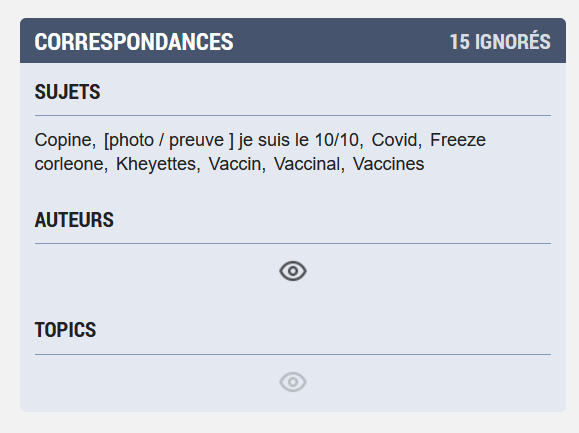Click the divider line under TOPICS

pyautogui.click(x=293, y=354)
